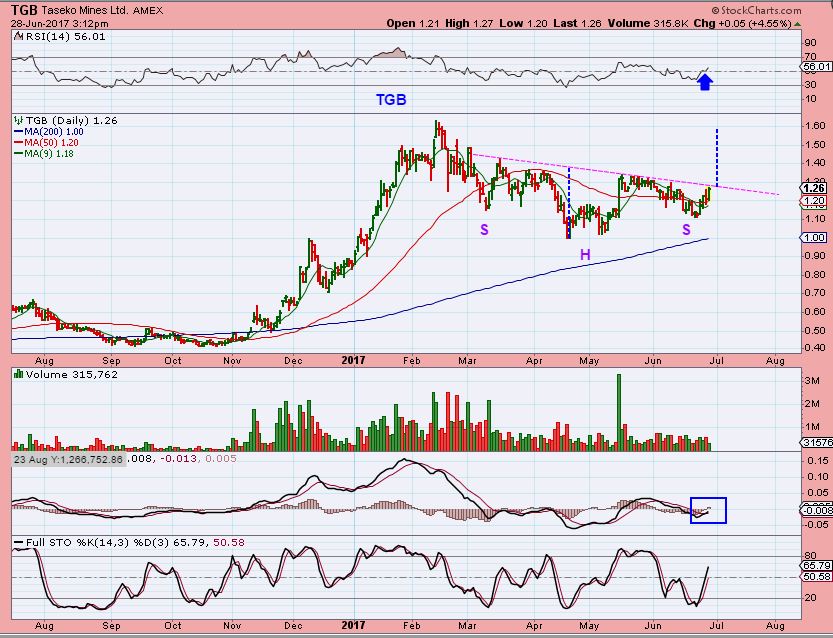Click the 80 level on stochastic axis
The image size is (833, 638).
coord(811,556)
